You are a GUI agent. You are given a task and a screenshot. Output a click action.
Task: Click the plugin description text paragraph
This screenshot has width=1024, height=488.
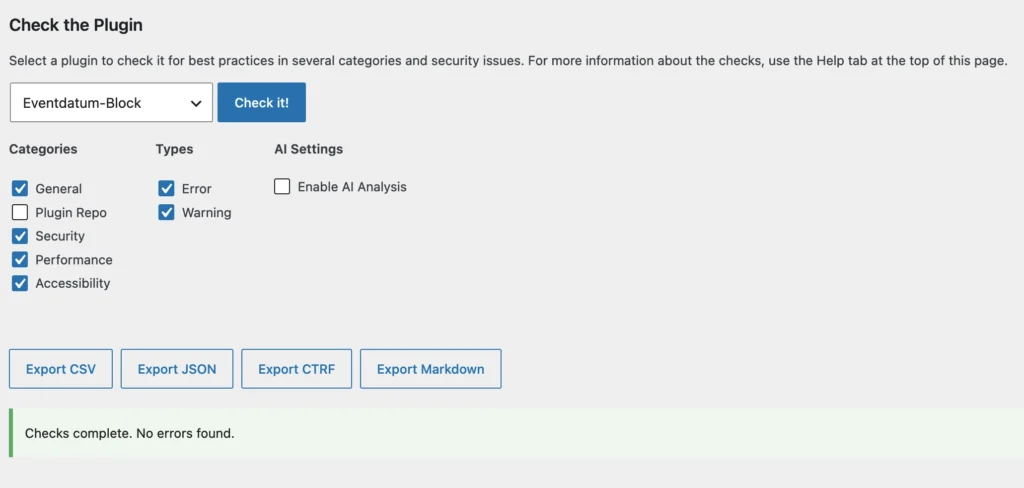pyautogui.click(x=508, y=62)
